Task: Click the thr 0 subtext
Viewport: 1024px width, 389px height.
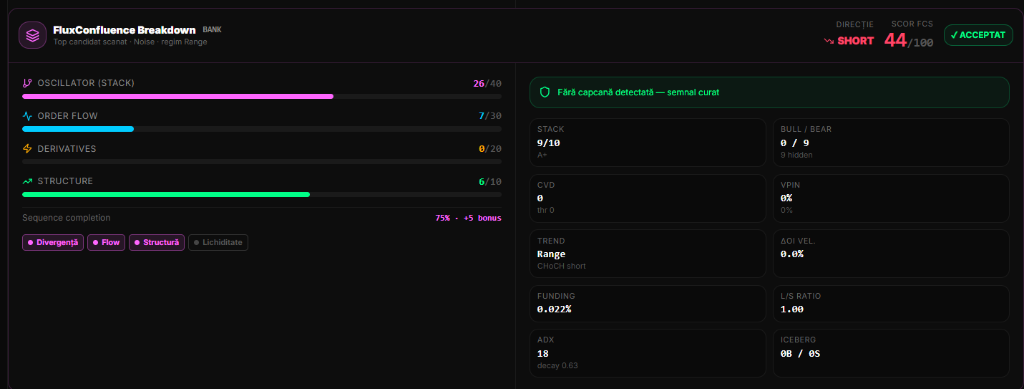Action: coord(546,210)
